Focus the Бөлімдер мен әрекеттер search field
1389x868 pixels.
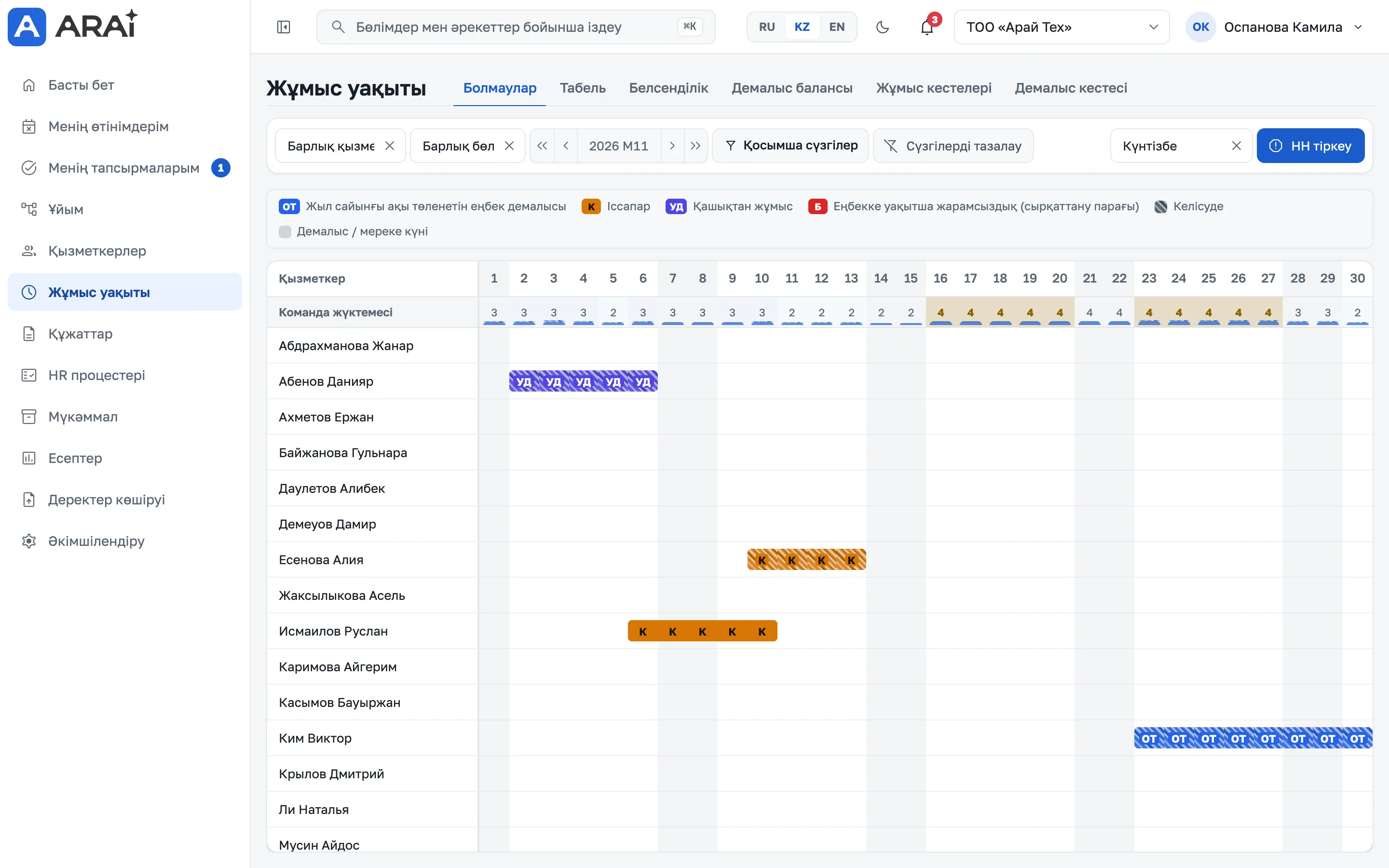pos(516,27)
